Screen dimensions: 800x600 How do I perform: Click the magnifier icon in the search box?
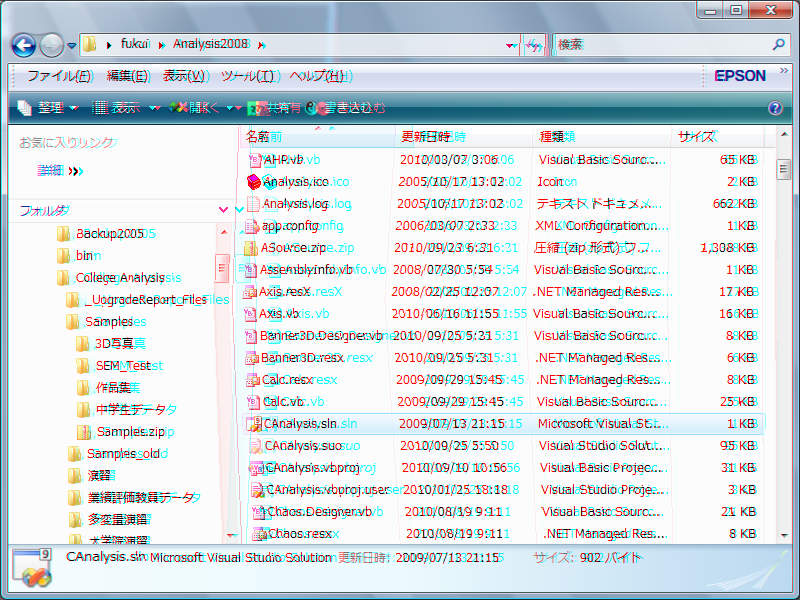coord(778,45)
